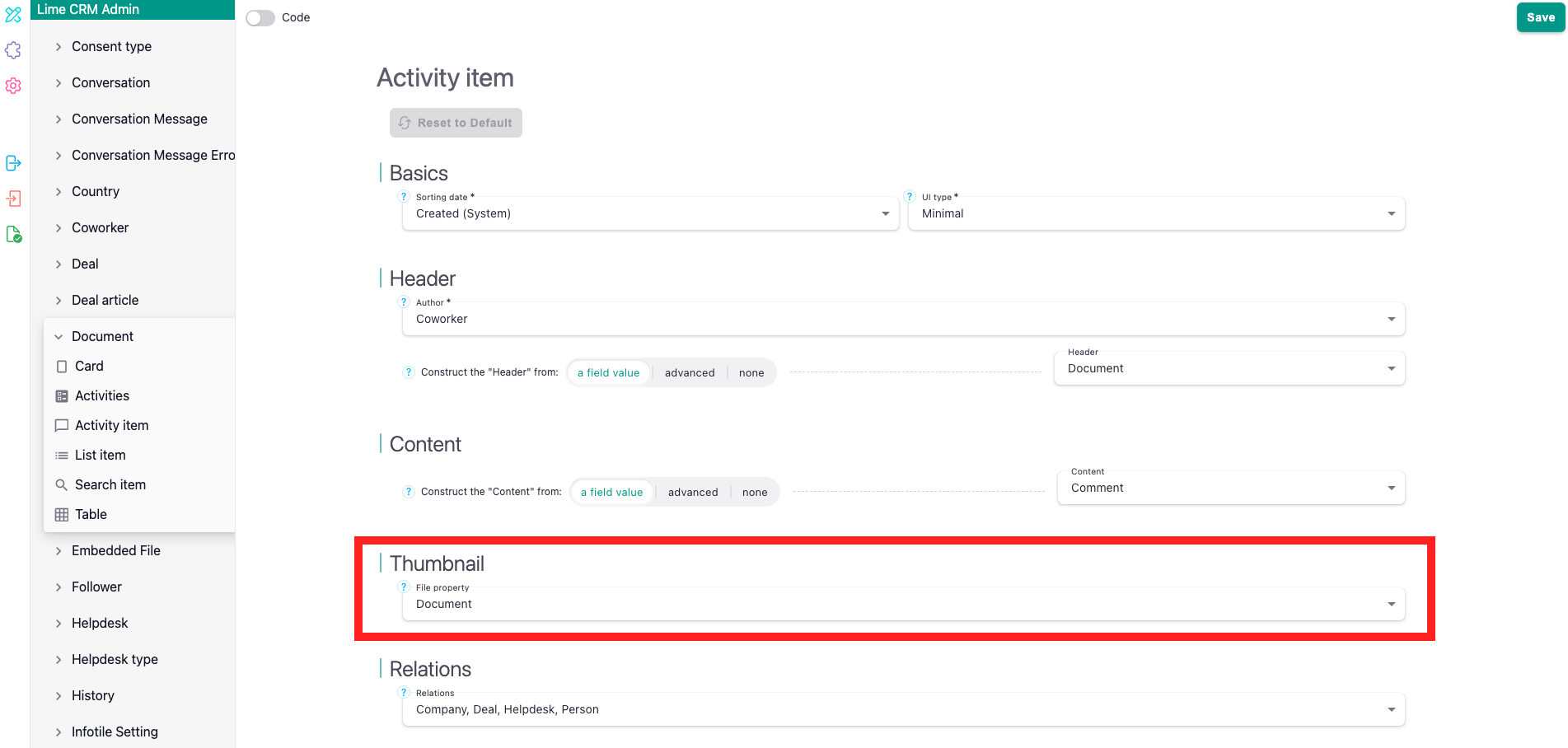Open the Author dropdown showing Coworker

tap(903, 320)
